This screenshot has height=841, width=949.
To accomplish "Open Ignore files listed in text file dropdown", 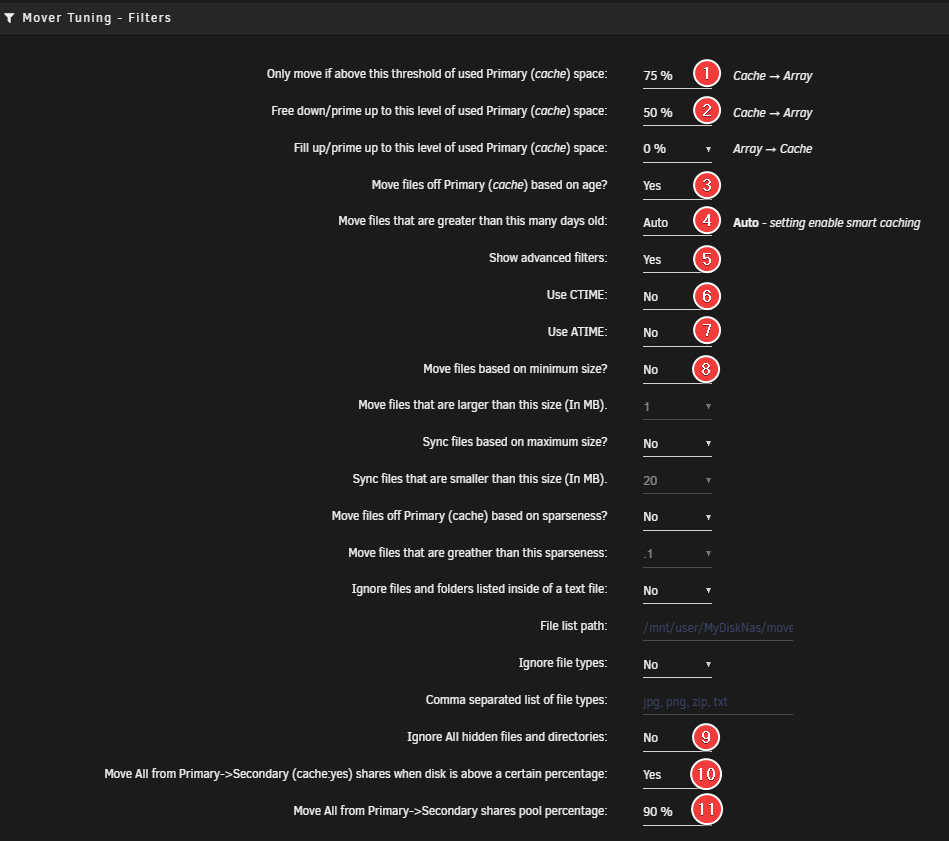I will [x=677, y=591].
